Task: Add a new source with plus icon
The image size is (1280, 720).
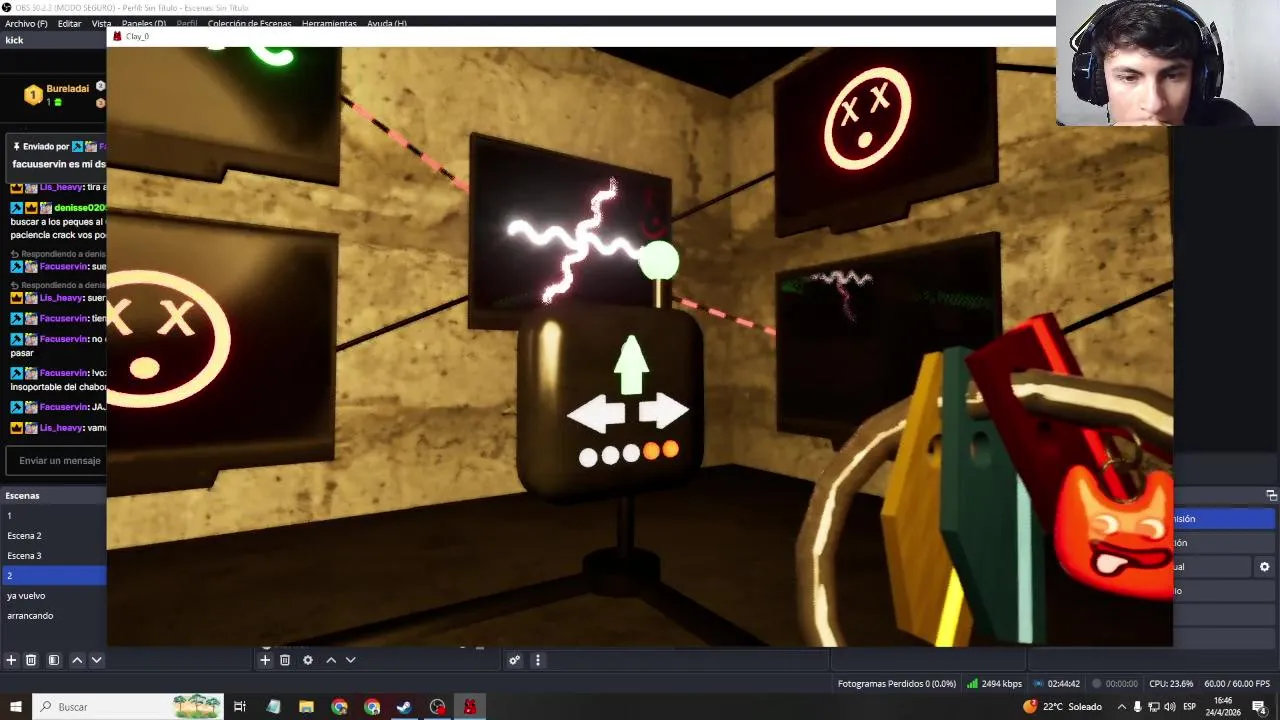Action: tap(265, 660)
